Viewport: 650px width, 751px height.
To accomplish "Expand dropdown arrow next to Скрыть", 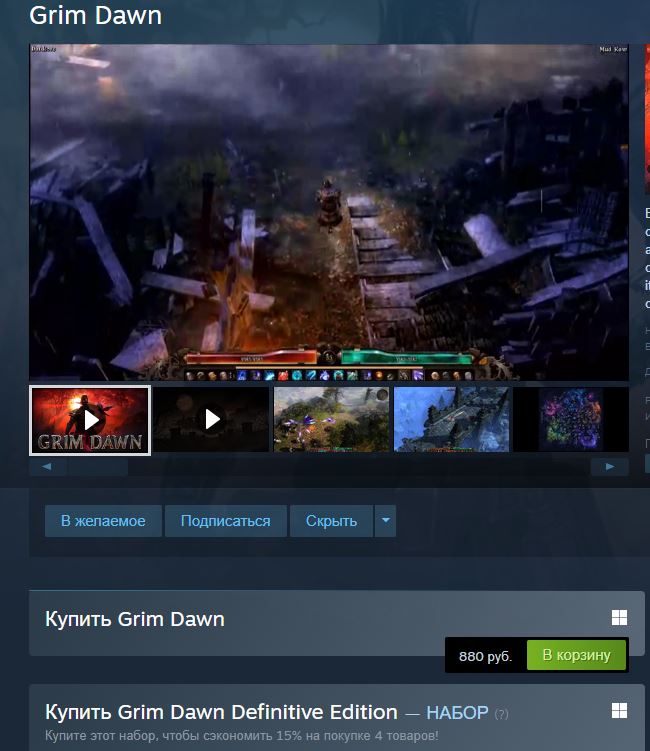I will tap(386, 521).
